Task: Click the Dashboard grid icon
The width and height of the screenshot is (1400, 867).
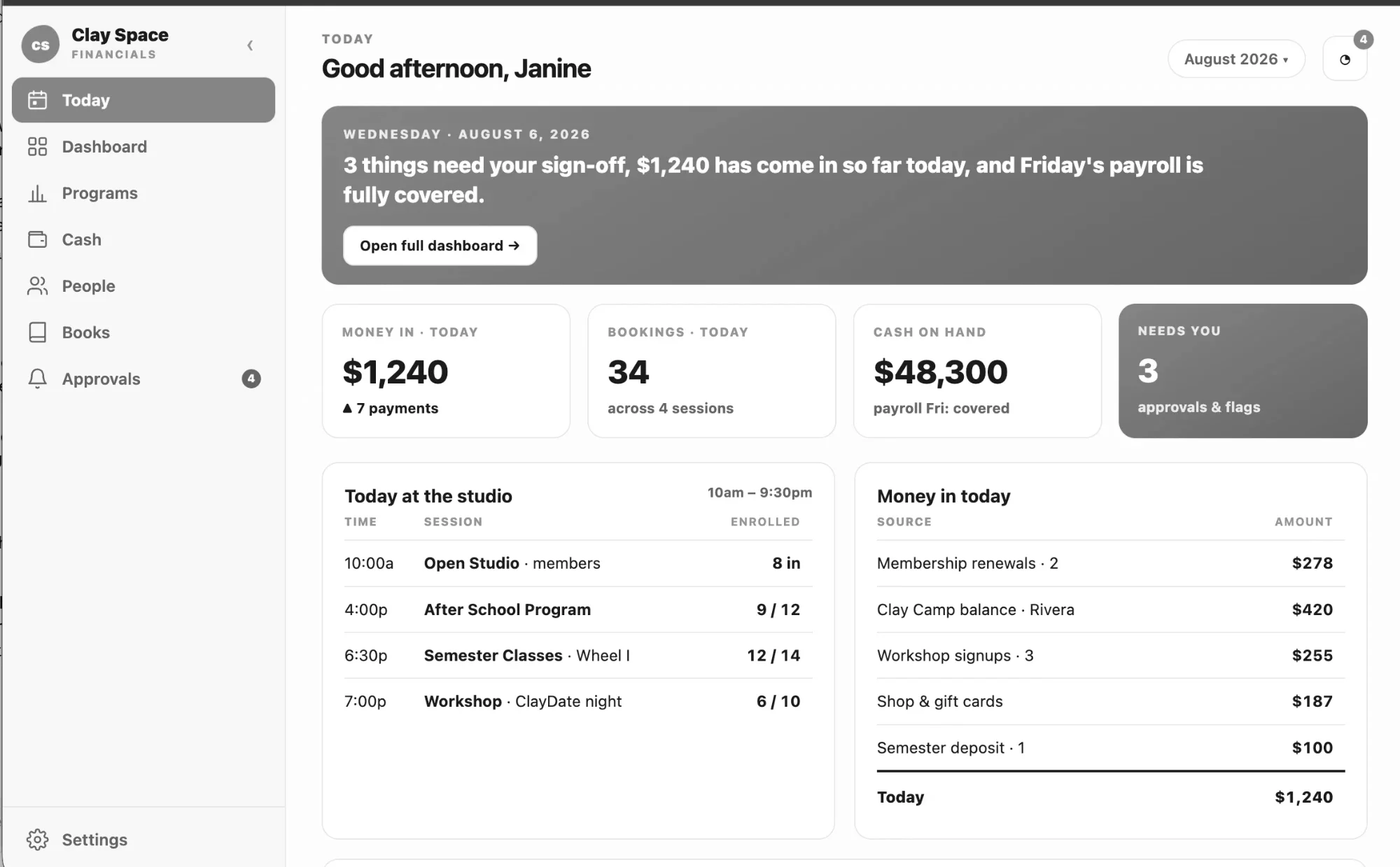Action: pos(37,146)
